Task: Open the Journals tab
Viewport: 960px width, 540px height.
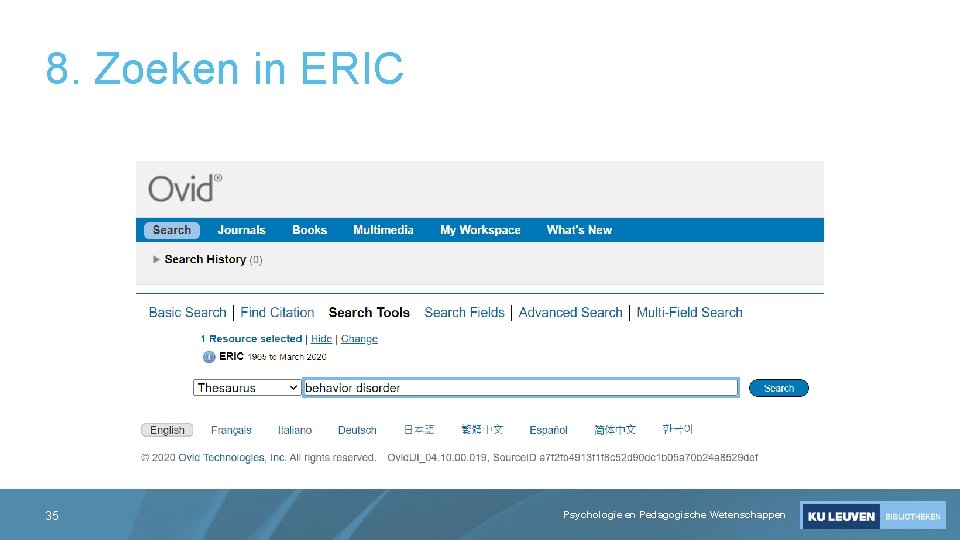Action: pyautogui.click(x=241, y=230)
